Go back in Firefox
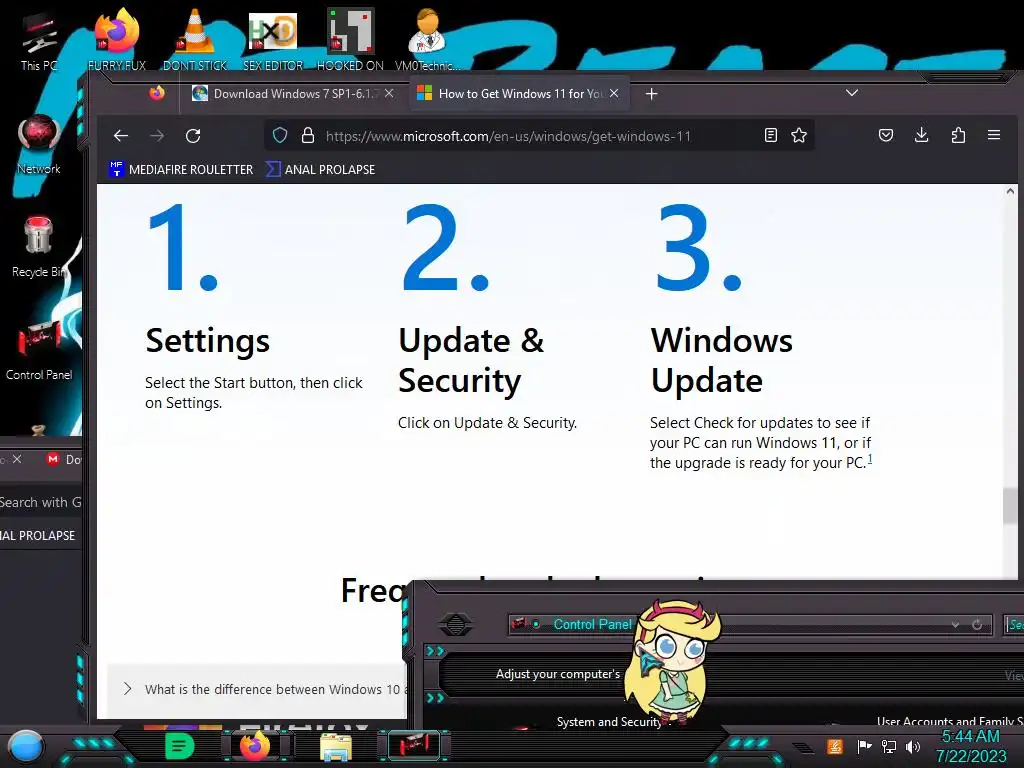The width and height of the screenshot is (1024, 768). (121, 136)
